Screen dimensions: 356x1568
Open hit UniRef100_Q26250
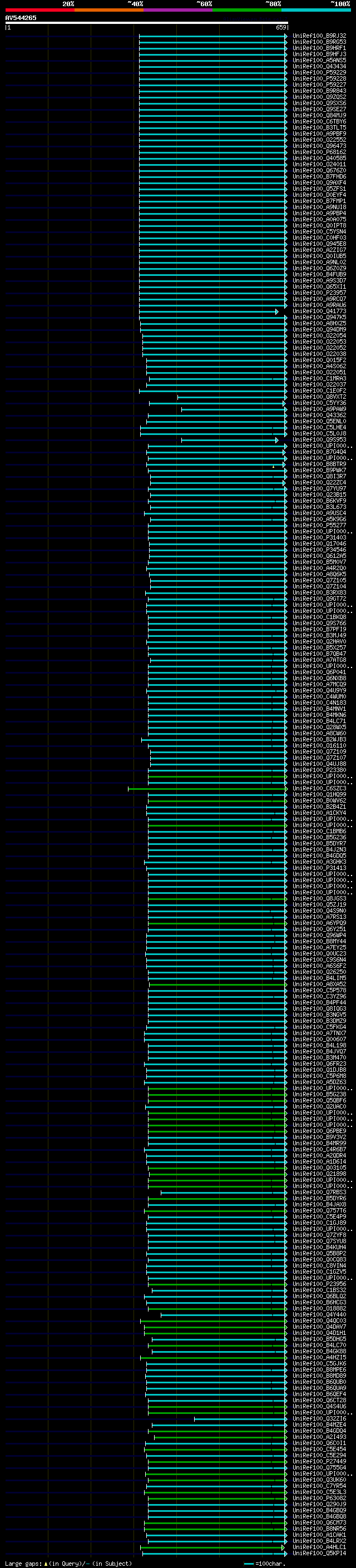click(319, 973)
